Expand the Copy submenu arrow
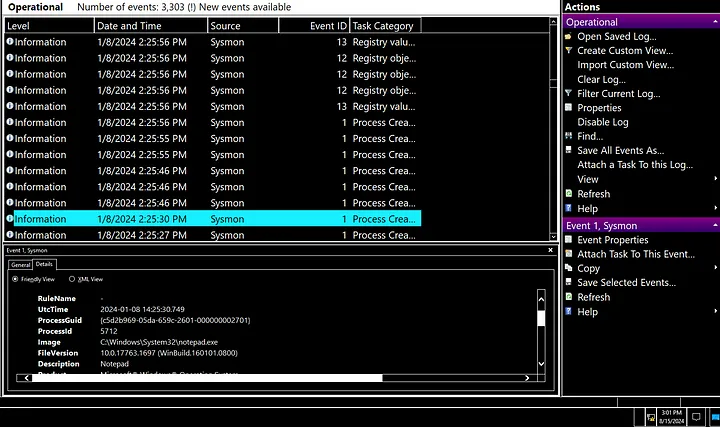The height and width of the screenshot is (427, 720). 714,269
